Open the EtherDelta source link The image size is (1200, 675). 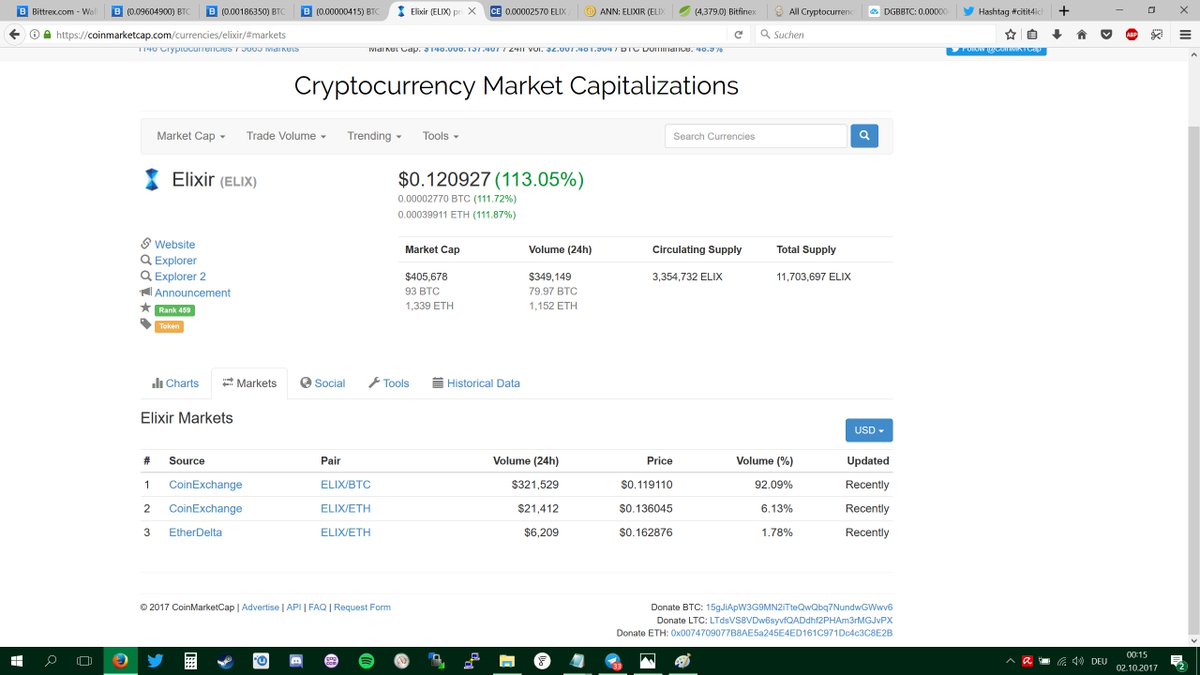point(195,533)
